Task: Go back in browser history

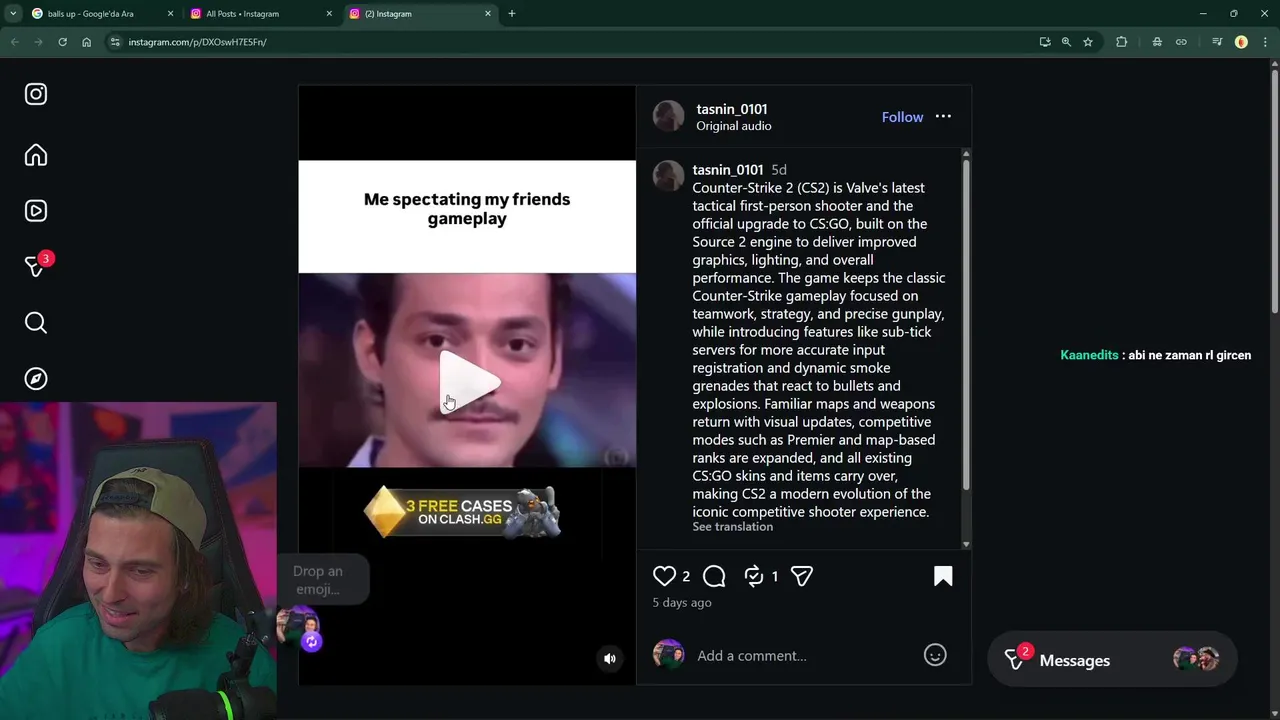Action: pos(14,42)
